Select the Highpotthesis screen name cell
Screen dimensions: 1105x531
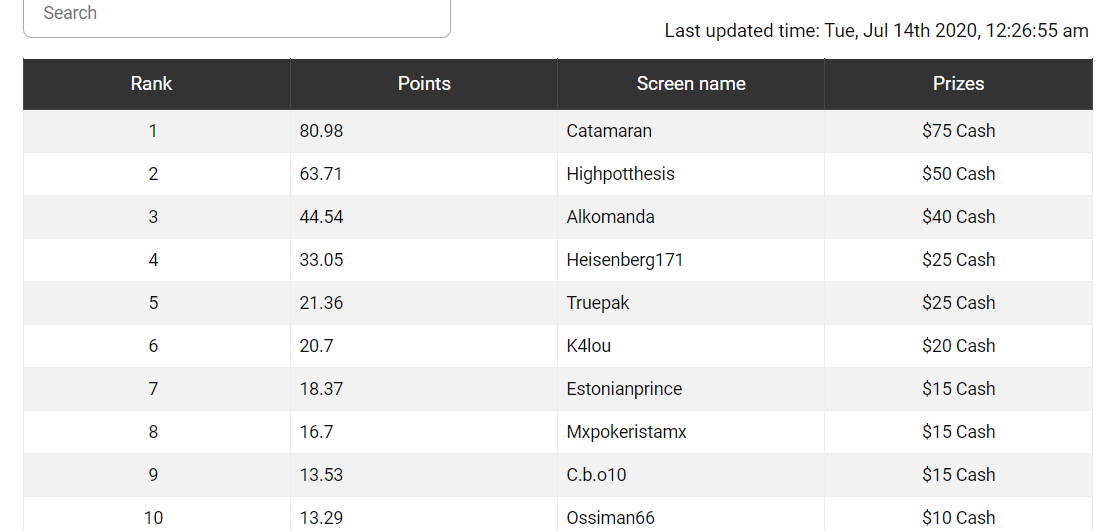[x=620, y=174]
